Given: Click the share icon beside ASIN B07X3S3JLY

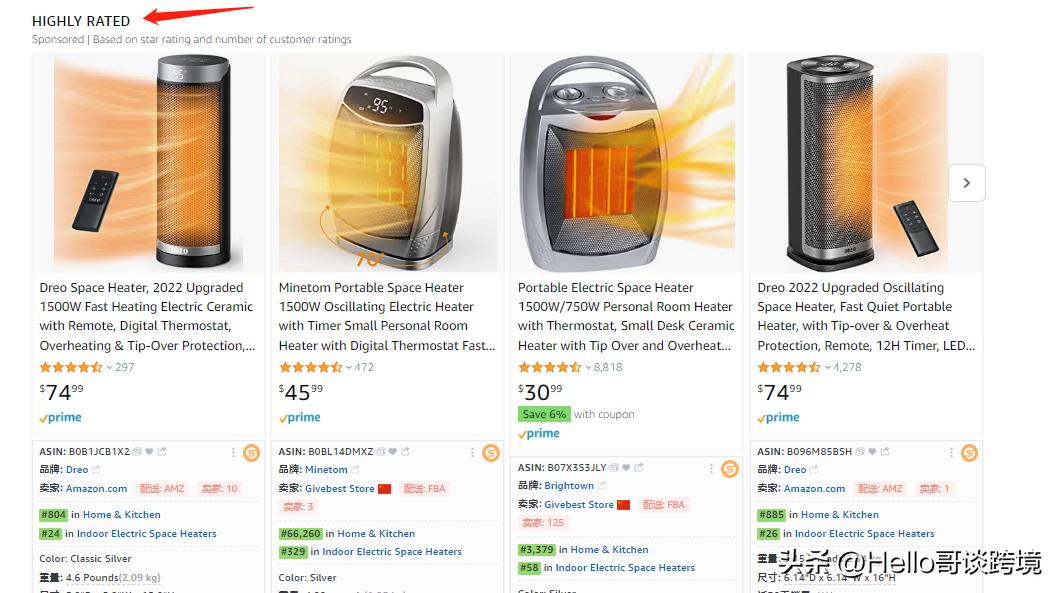Looking at the screenshot, I should [x=638, y=468].
